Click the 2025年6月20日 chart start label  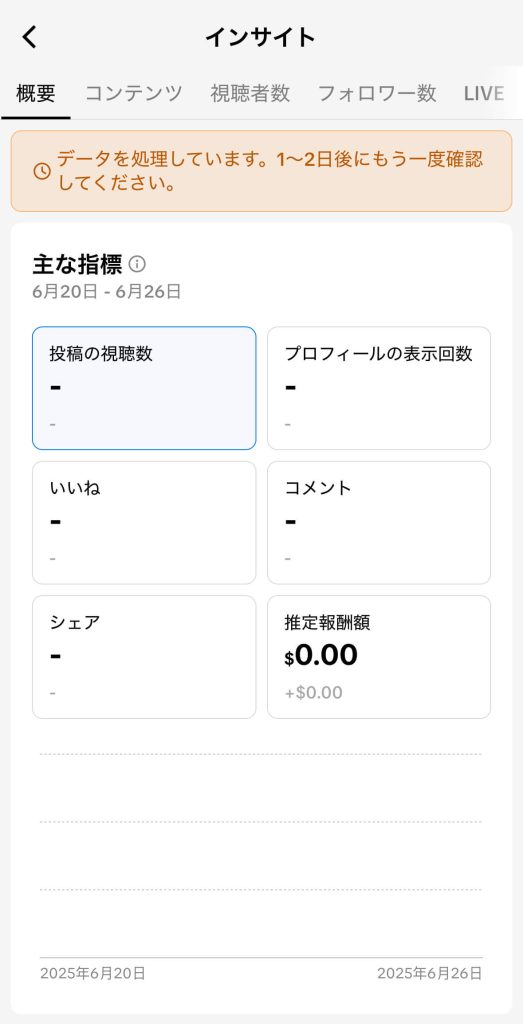[x=93, y=974]
